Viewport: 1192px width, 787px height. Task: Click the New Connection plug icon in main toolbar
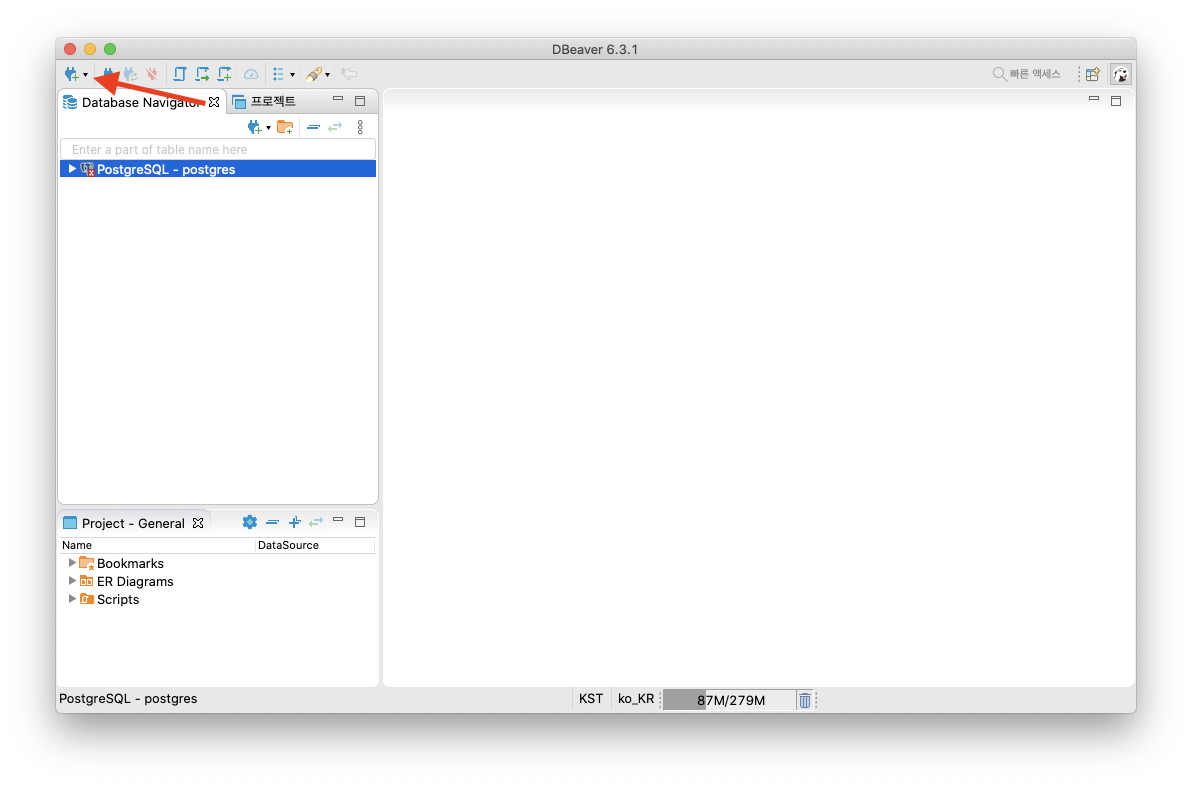coord(71,74)
